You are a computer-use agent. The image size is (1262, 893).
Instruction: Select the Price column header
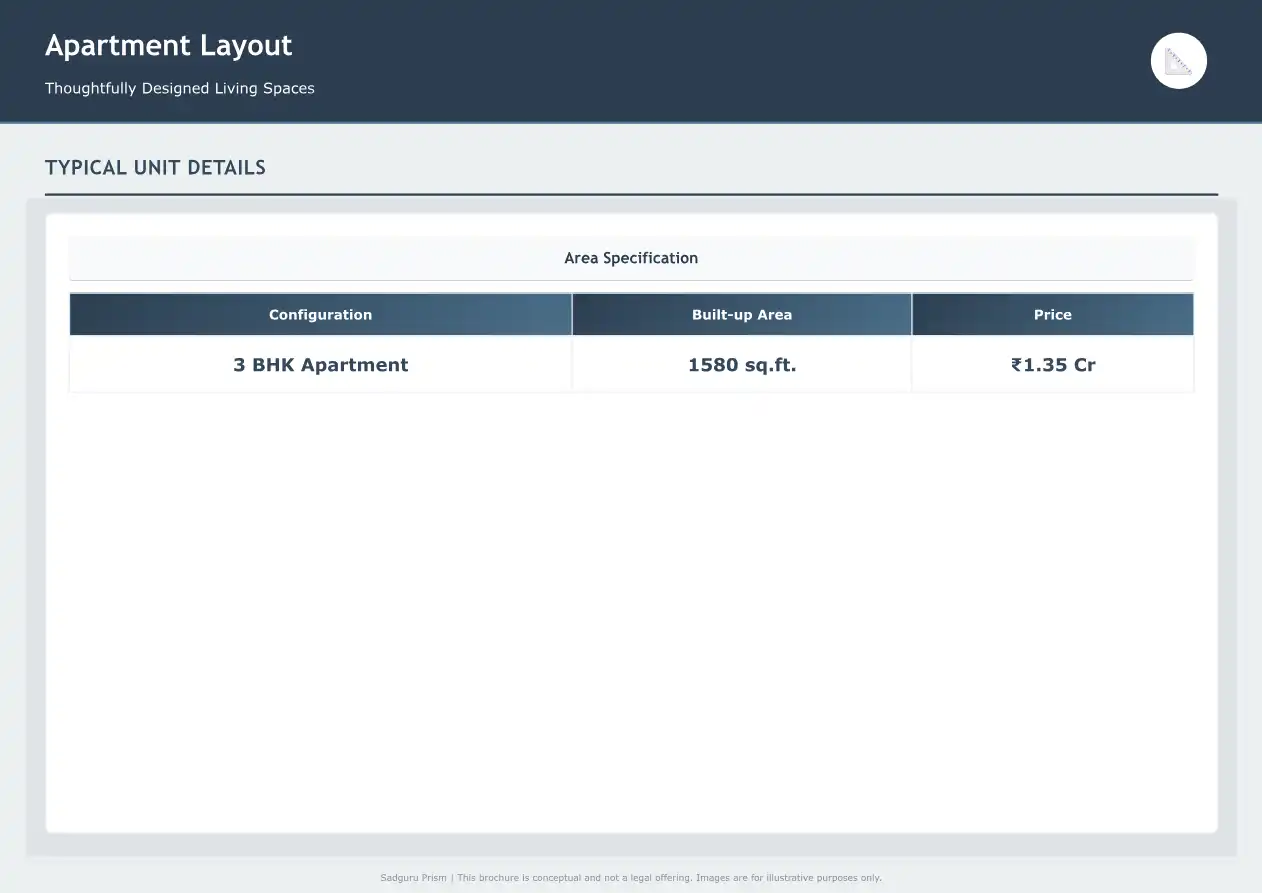[1052, 315]
